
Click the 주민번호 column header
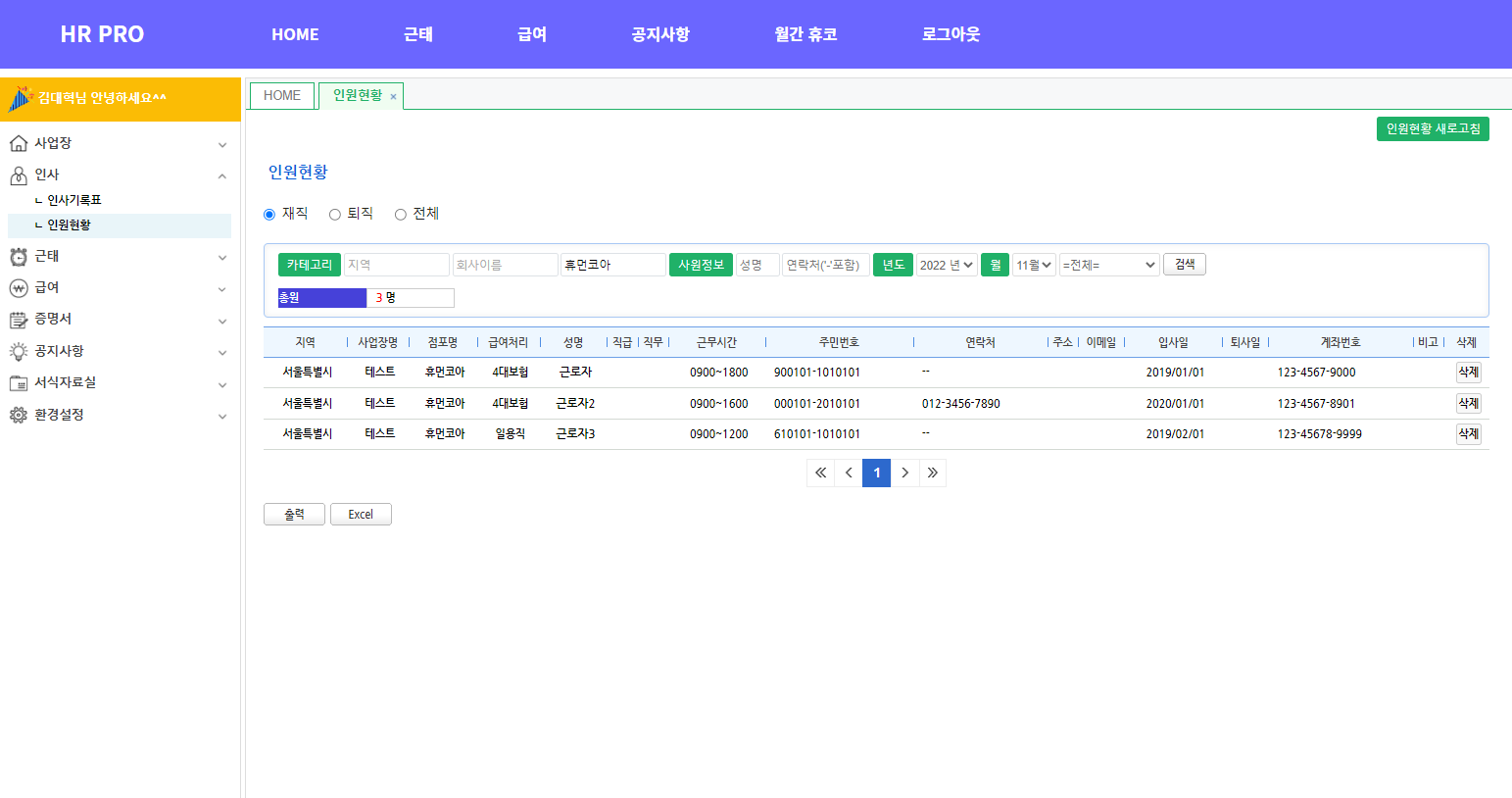[839, 342]
